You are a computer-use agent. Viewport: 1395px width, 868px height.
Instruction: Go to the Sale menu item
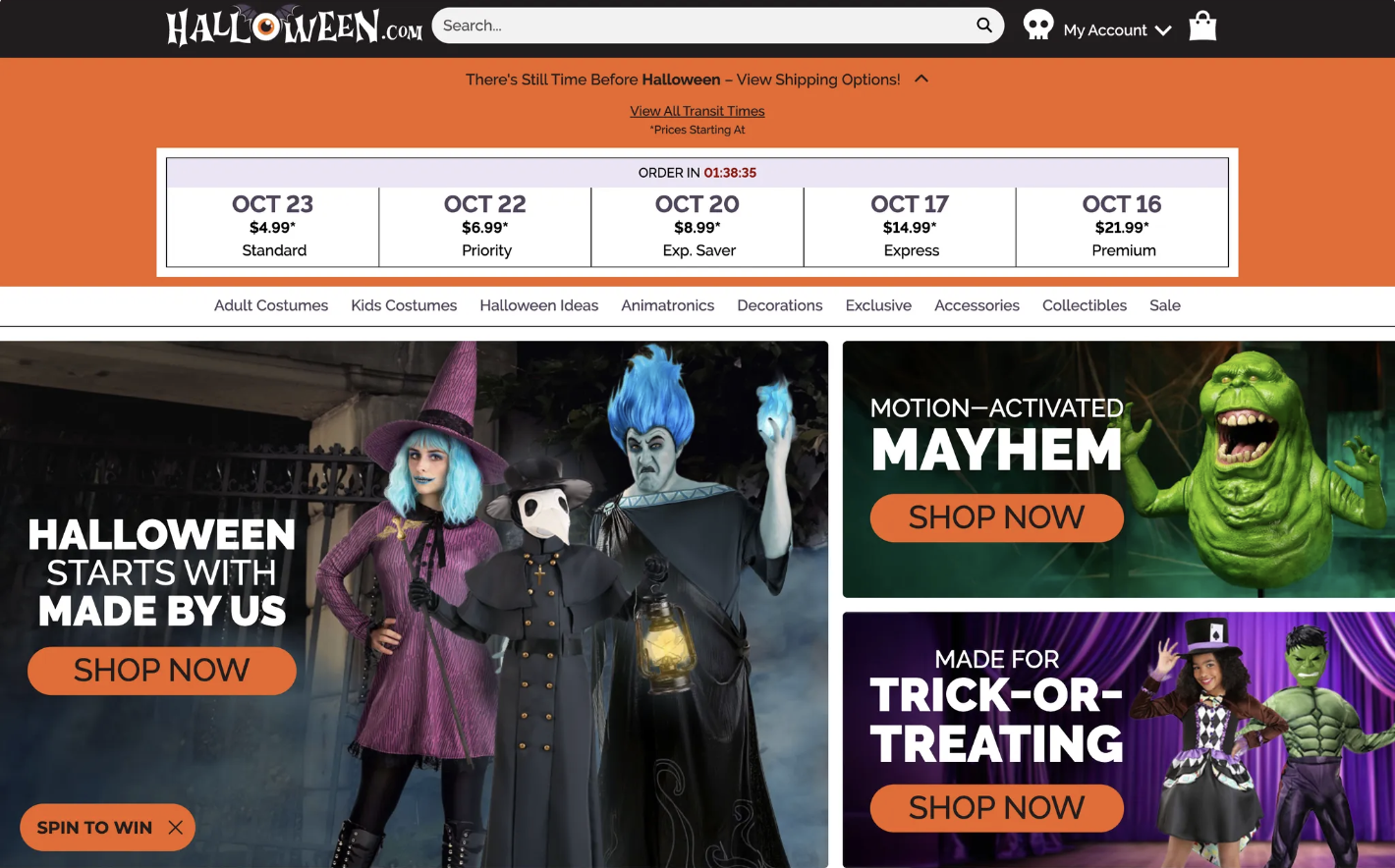point(1165,305)
